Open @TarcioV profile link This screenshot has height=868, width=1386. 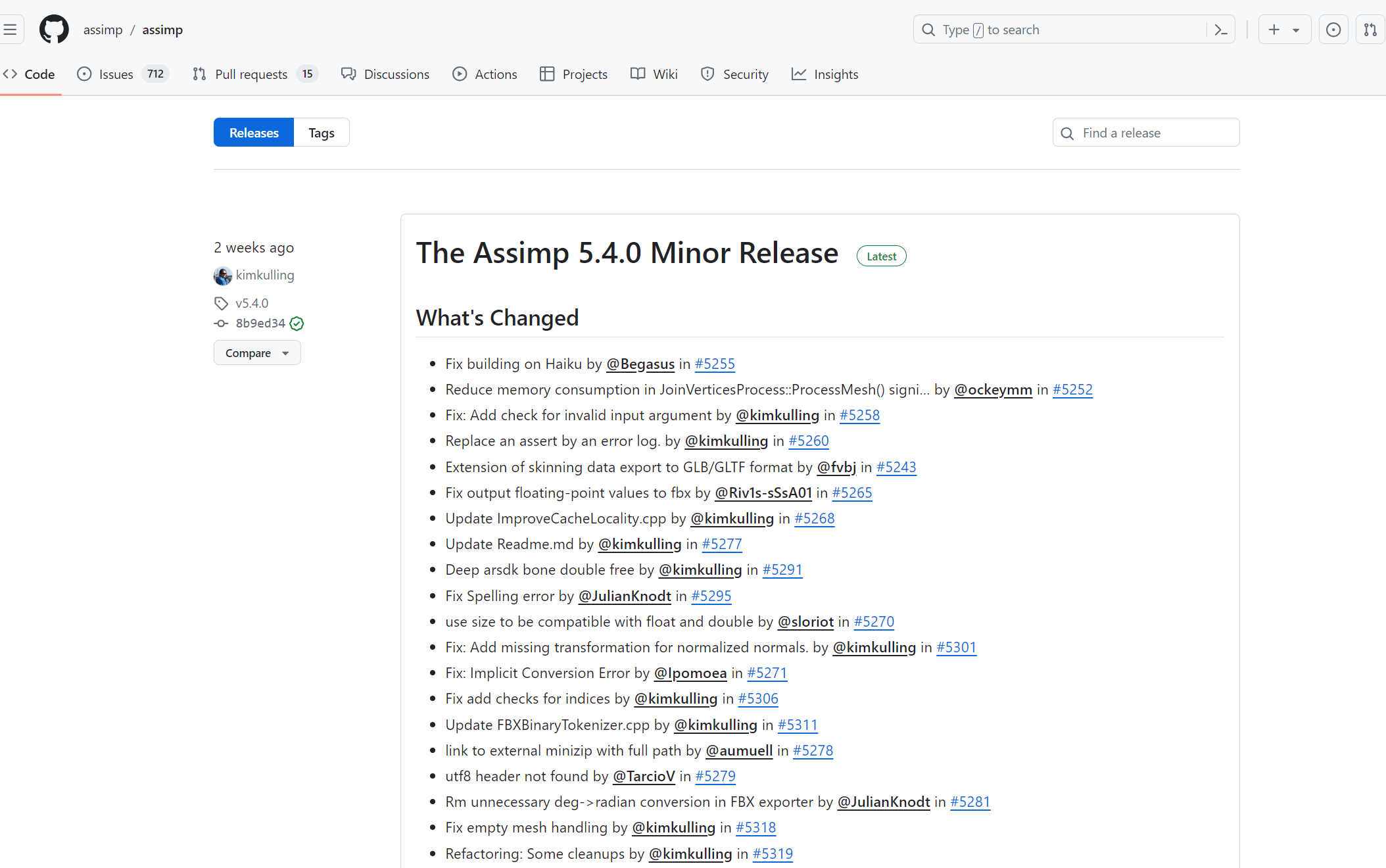644,776
